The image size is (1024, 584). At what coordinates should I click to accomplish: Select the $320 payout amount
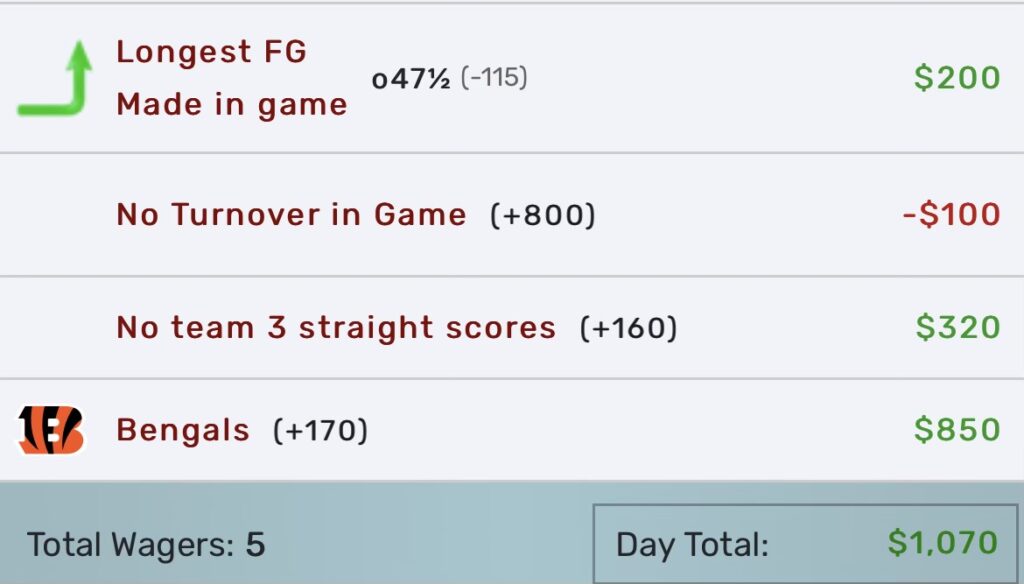(957, 327)
